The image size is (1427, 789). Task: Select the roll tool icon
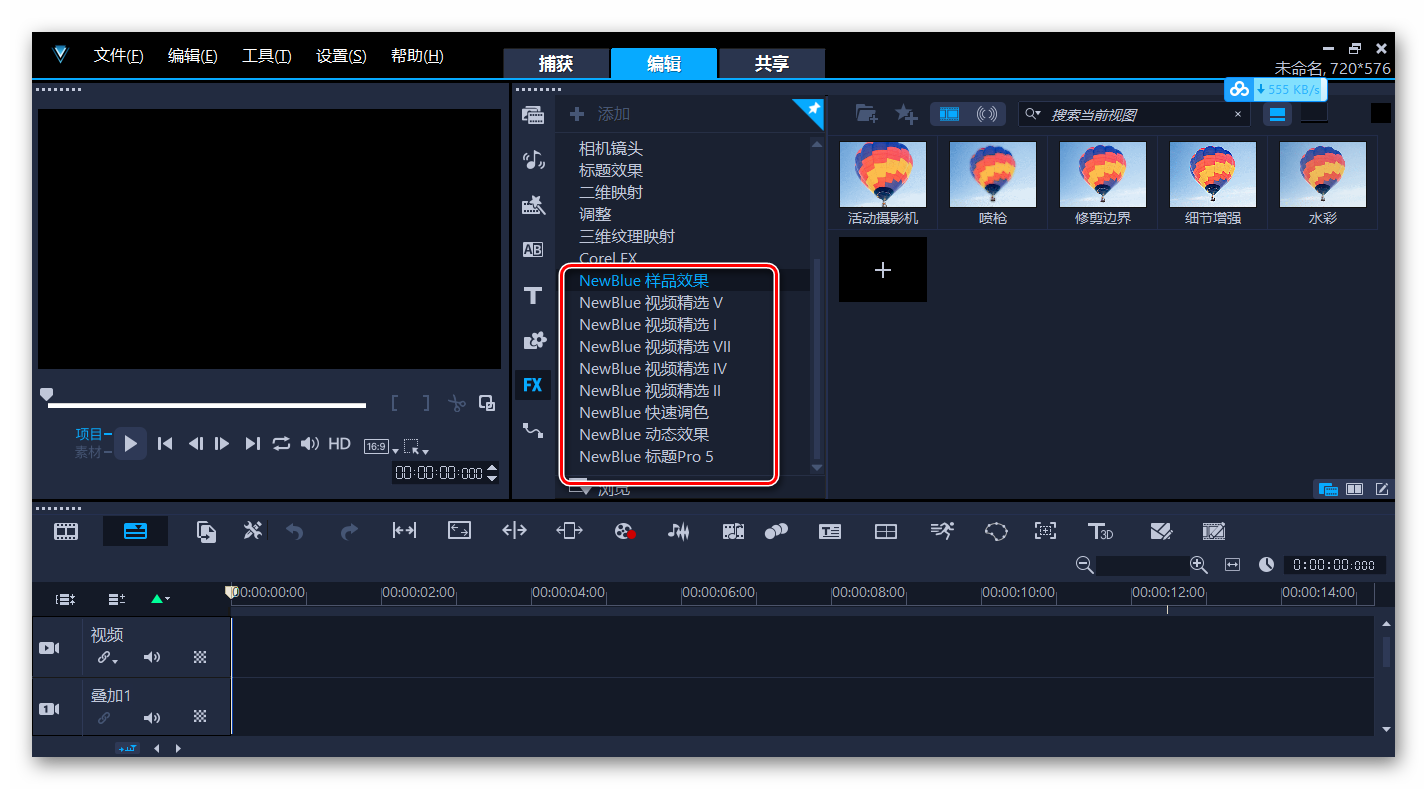tap(514, 531)
